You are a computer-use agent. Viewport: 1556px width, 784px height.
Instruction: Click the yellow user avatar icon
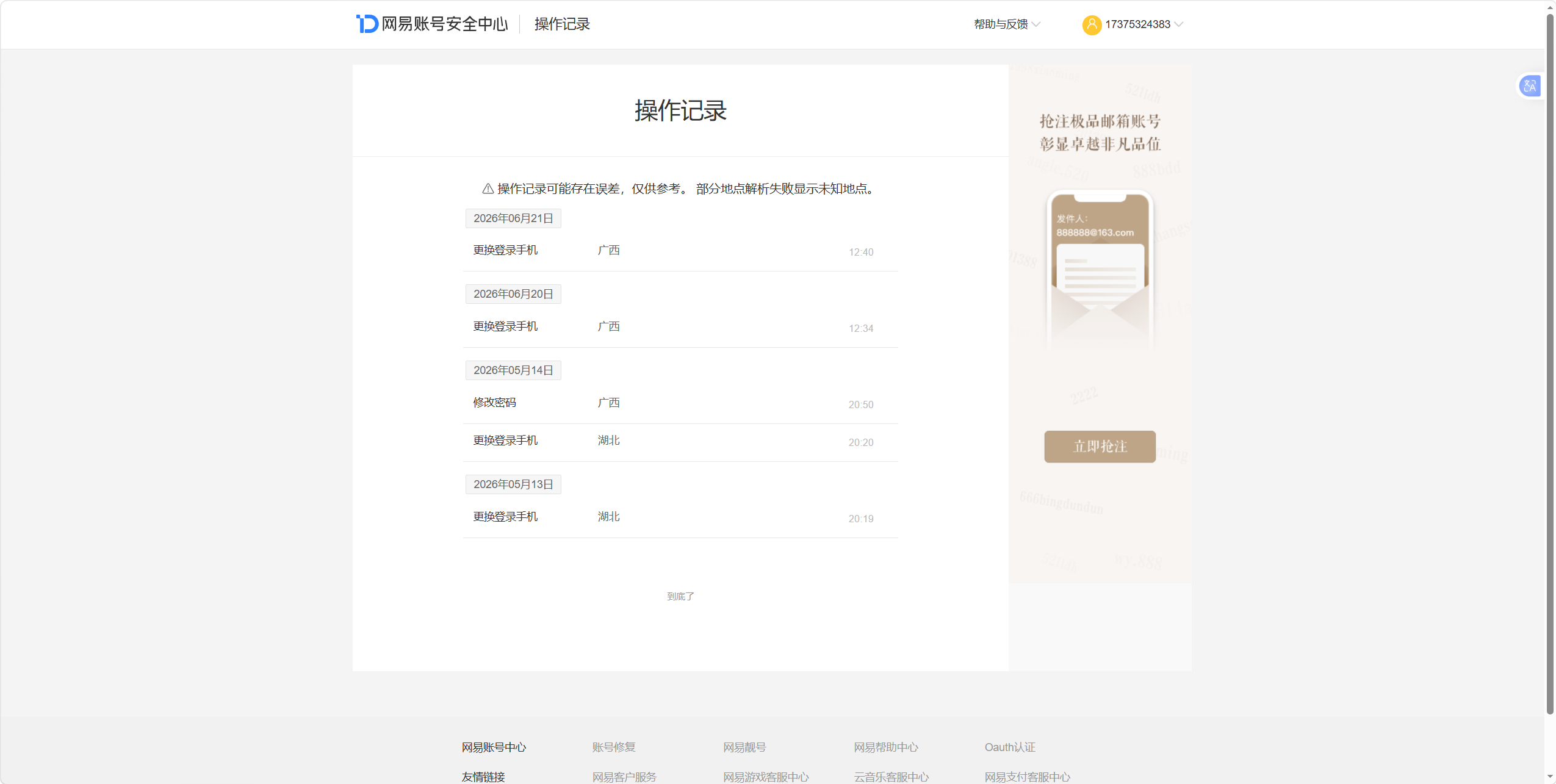1091,24
